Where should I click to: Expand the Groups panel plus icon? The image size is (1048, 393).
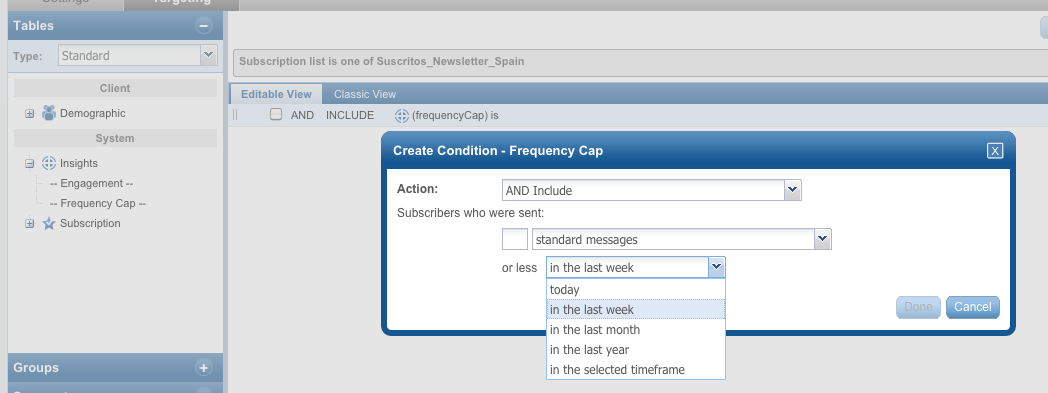(203, 368)
